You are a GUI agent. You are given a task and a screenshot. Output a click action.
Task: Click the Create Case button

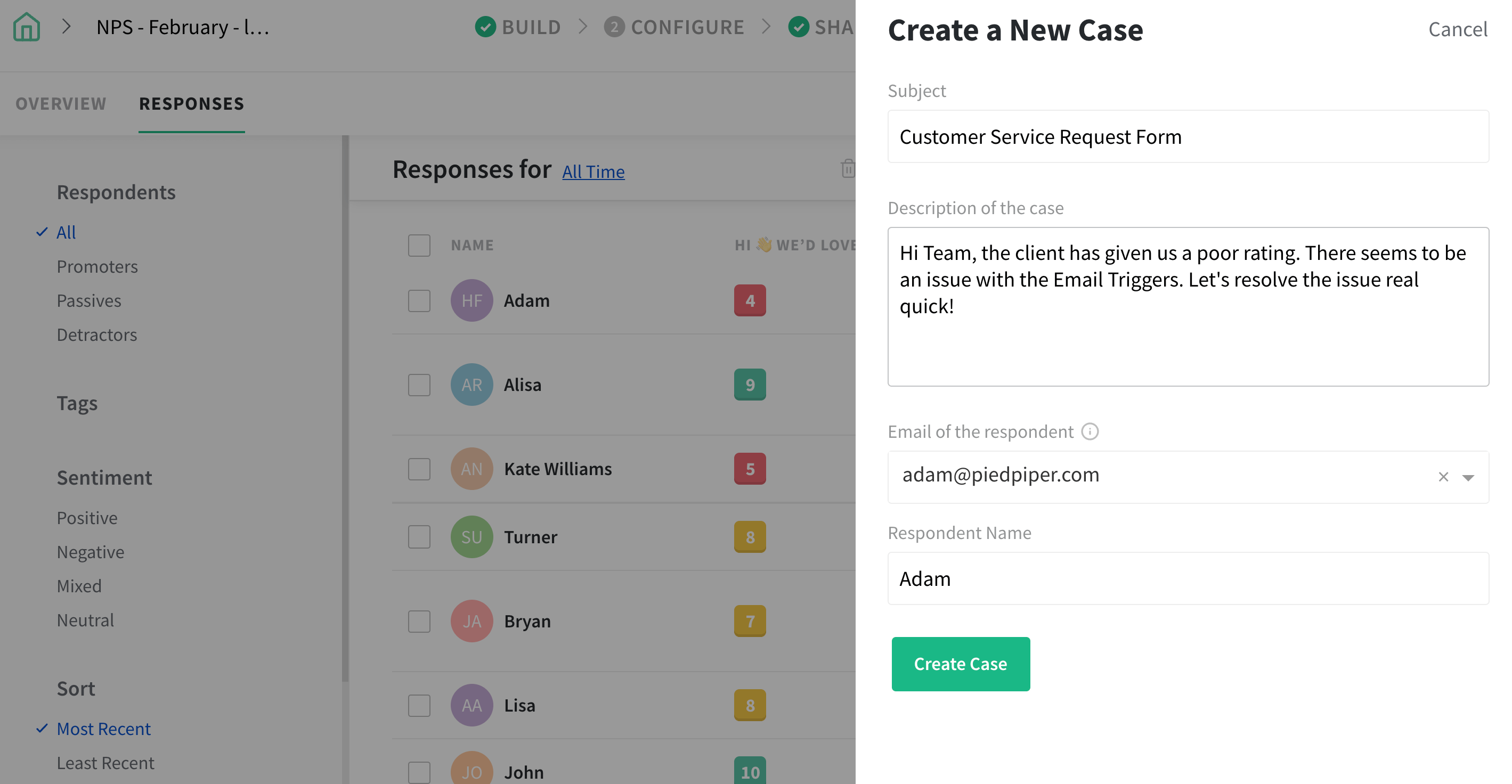click(960, 663)
